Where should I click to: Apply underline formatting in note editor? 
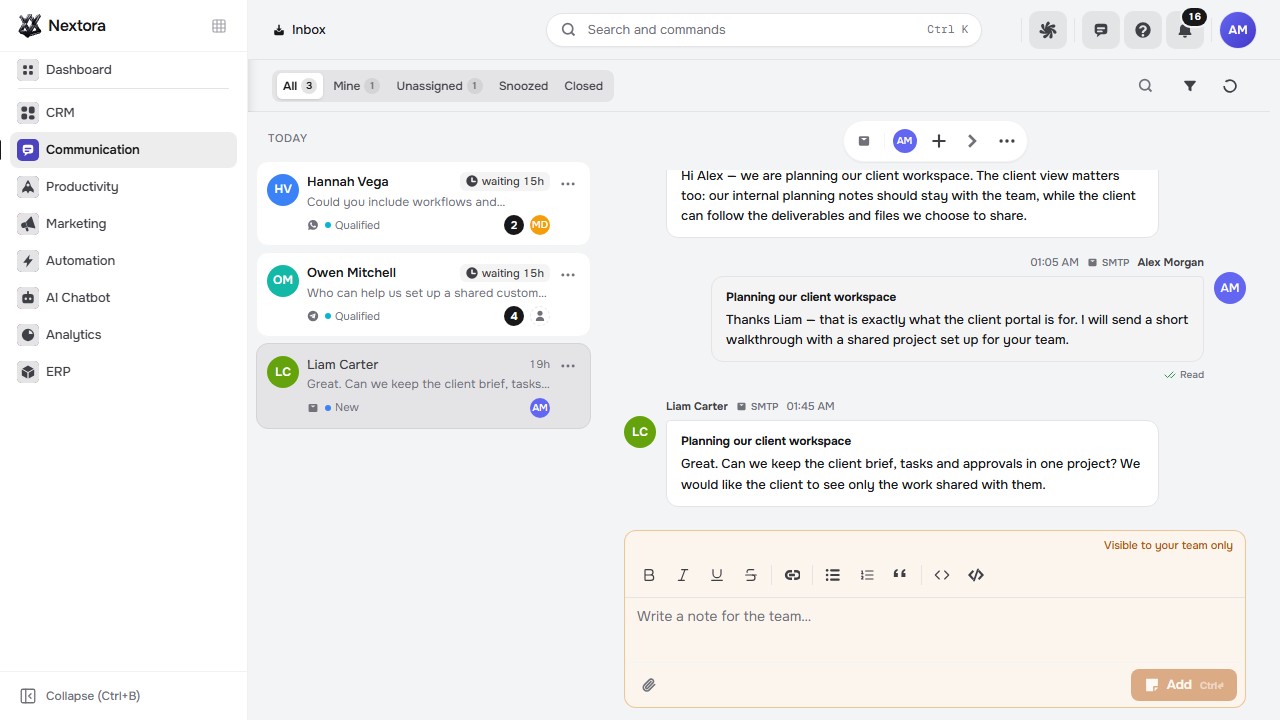717,575
